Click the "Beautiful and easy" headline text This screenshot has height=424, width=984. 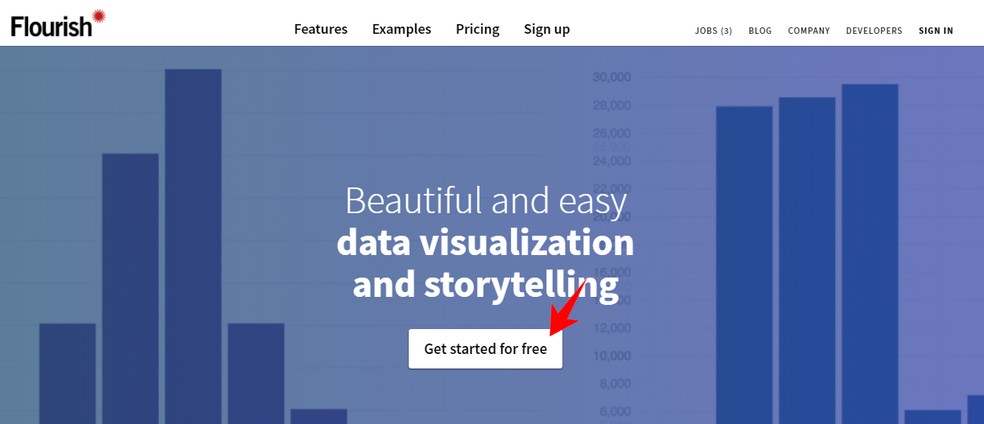pos(485,201)
